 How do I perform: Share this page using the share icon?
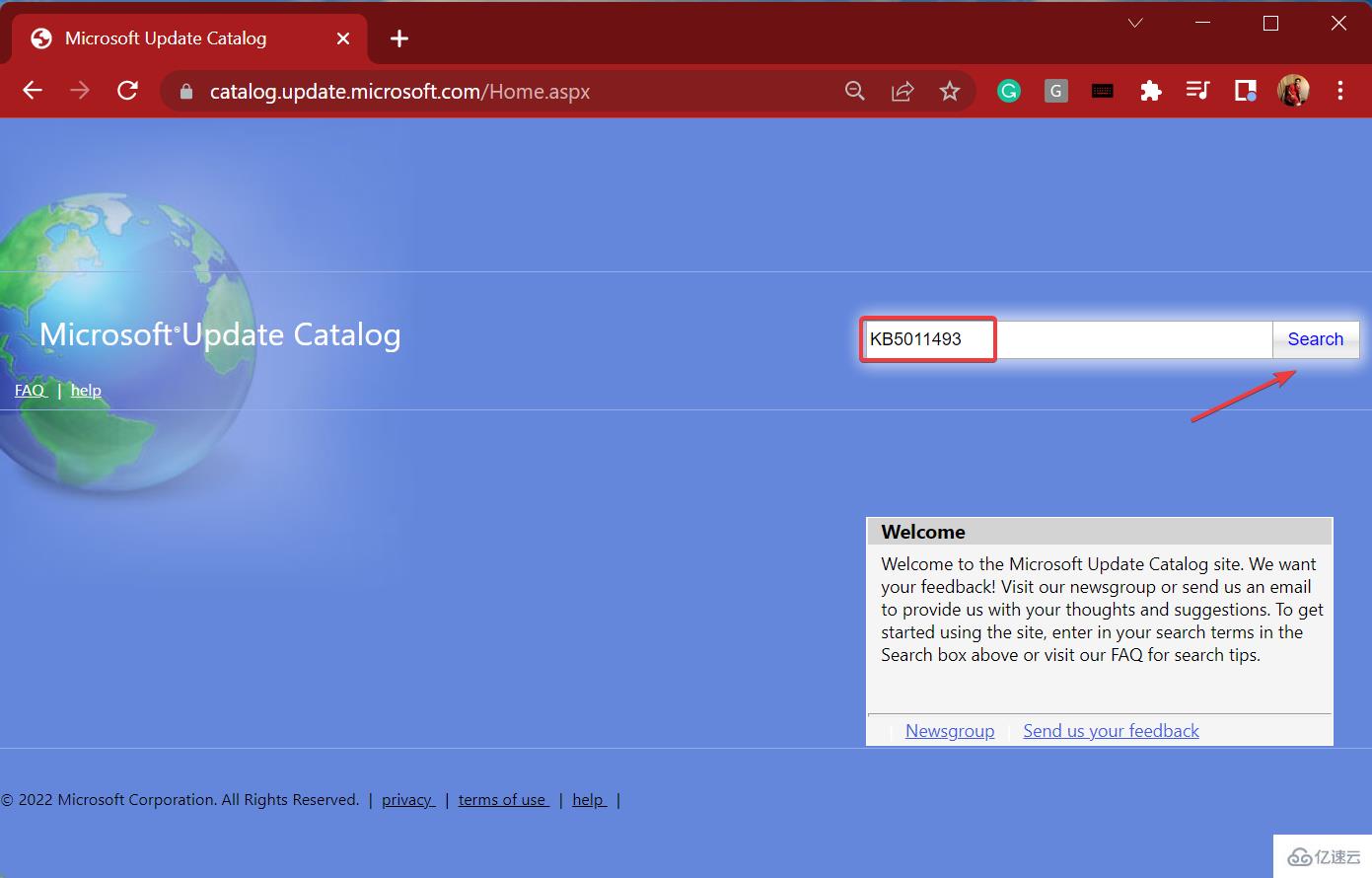[903, 91]
